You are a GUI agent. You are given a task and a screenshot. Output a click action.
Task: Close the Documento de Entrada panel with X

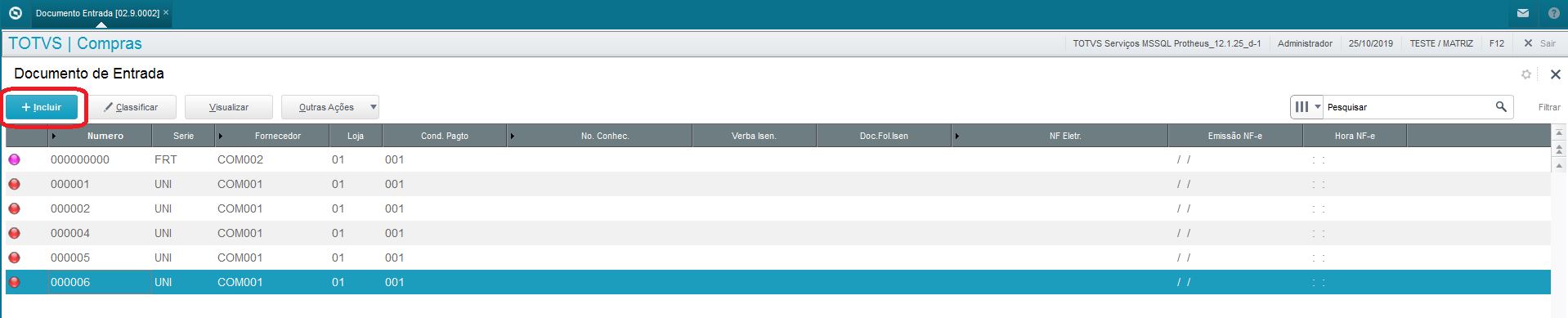pos(1556,74)
